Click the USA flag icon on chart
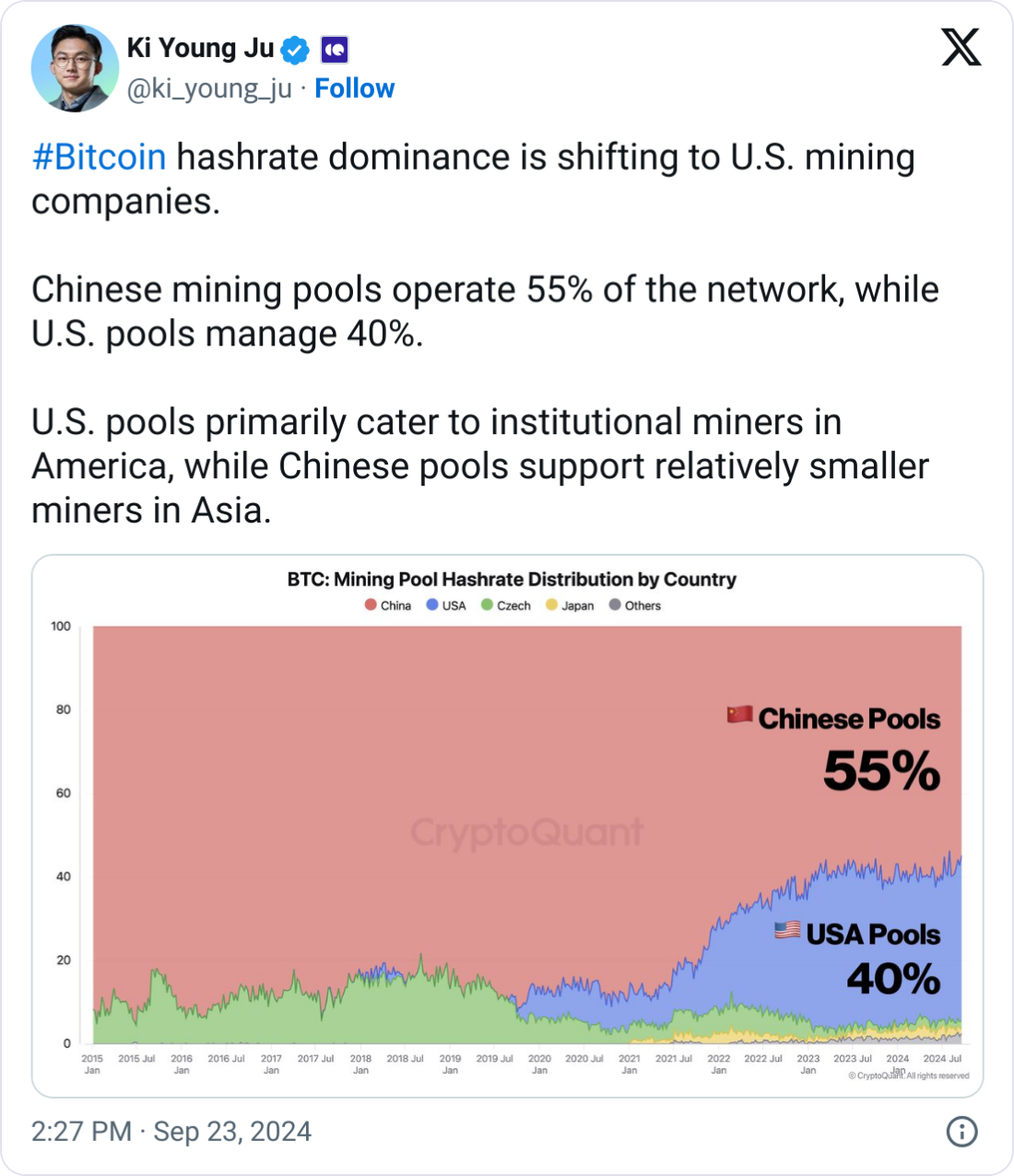The image size is (1014, 1176). tap(787, 930)
